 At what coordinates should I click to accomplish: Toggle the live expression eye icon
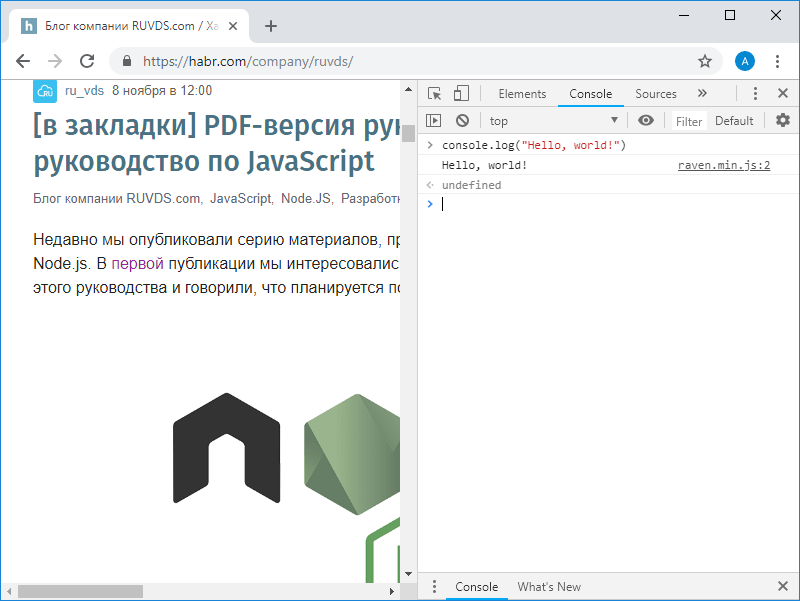pyautogui.click(x=646, y=121)
